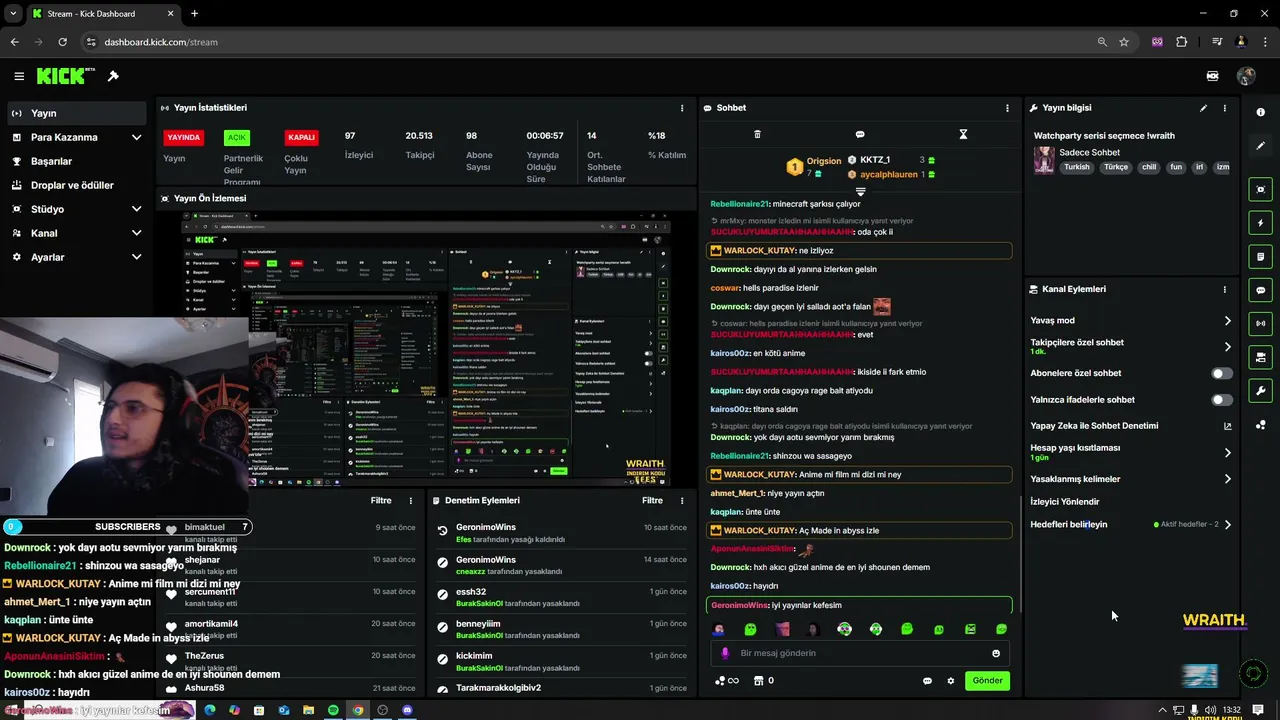This screenshot has width=1280, height=720.
Task: Click the browser address bar showing dashboard.kick.com/stream
Action: pyautogui.click(x=590, y=42)
